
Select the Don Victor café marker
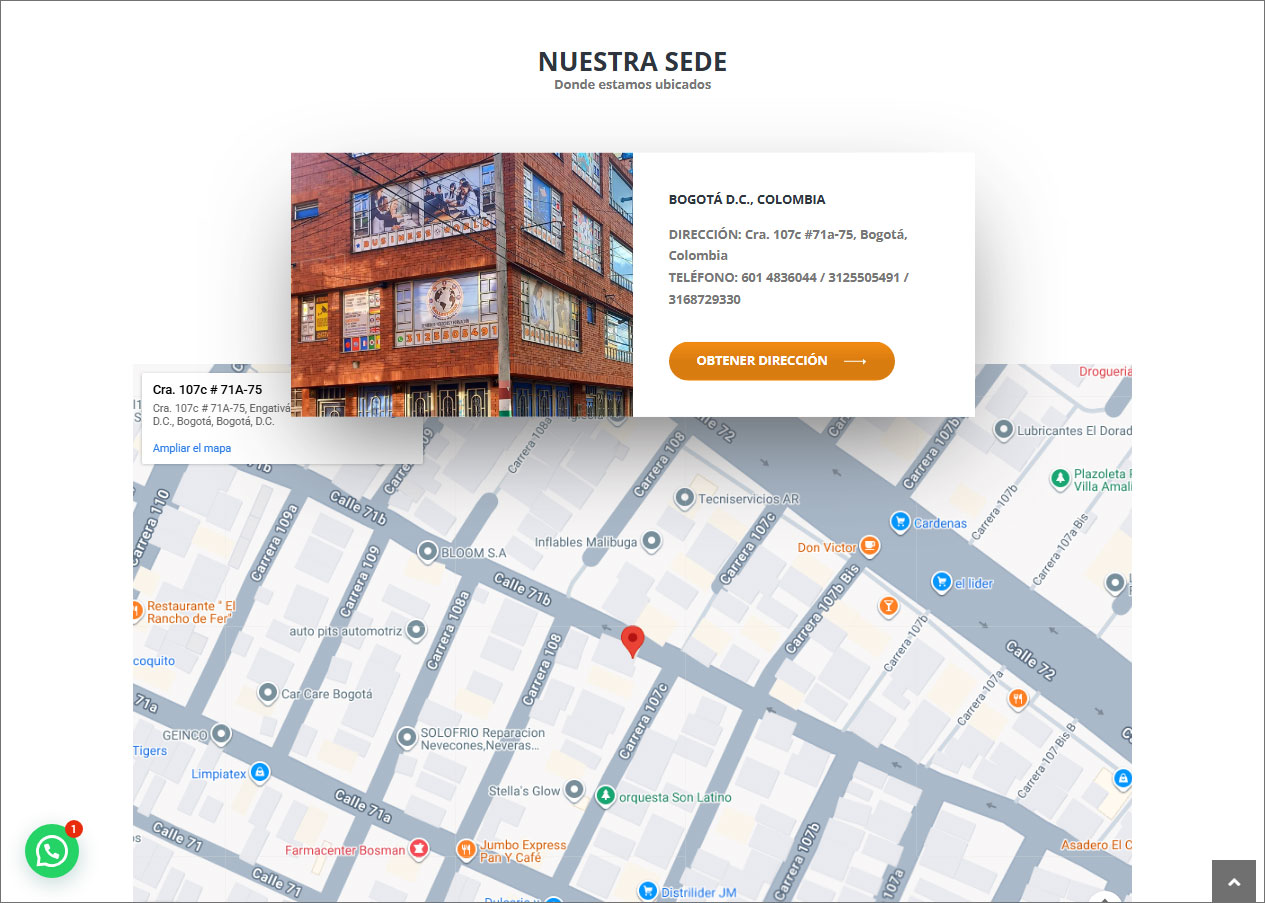coord(869,546)
